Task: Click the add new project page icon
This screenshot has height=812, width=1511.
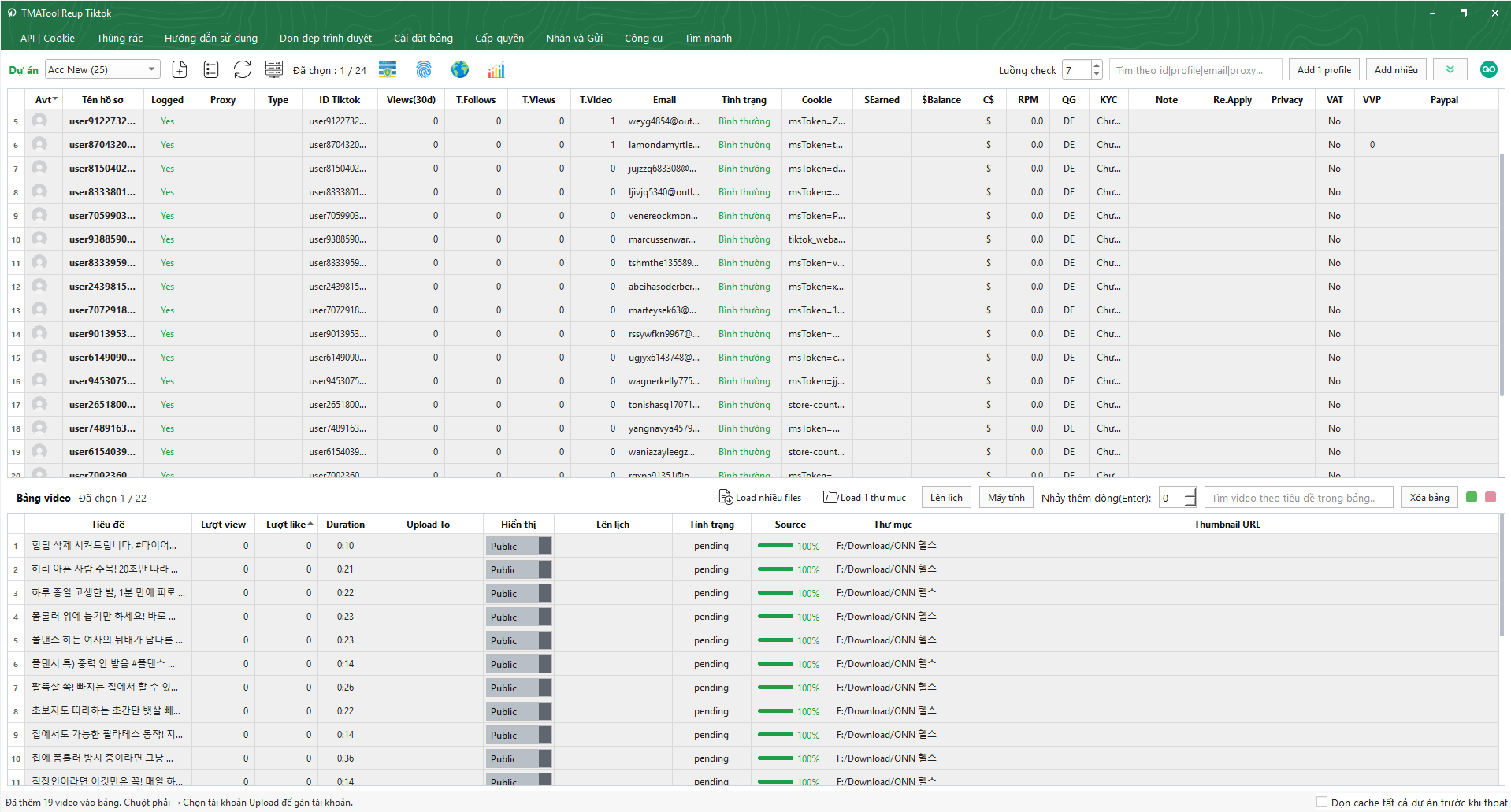Action: [180, 70]
